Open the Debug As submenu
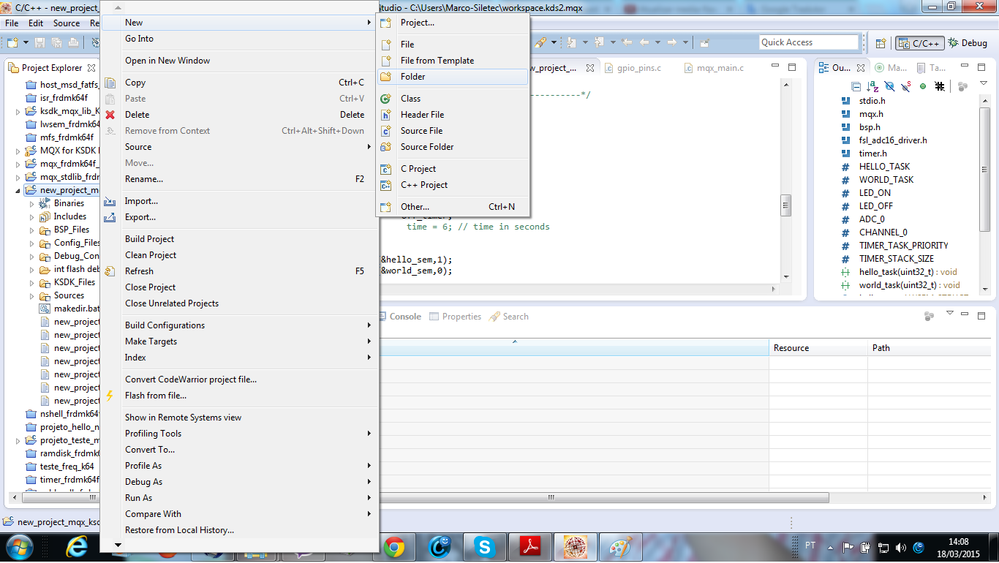 [x=239, y=482]
